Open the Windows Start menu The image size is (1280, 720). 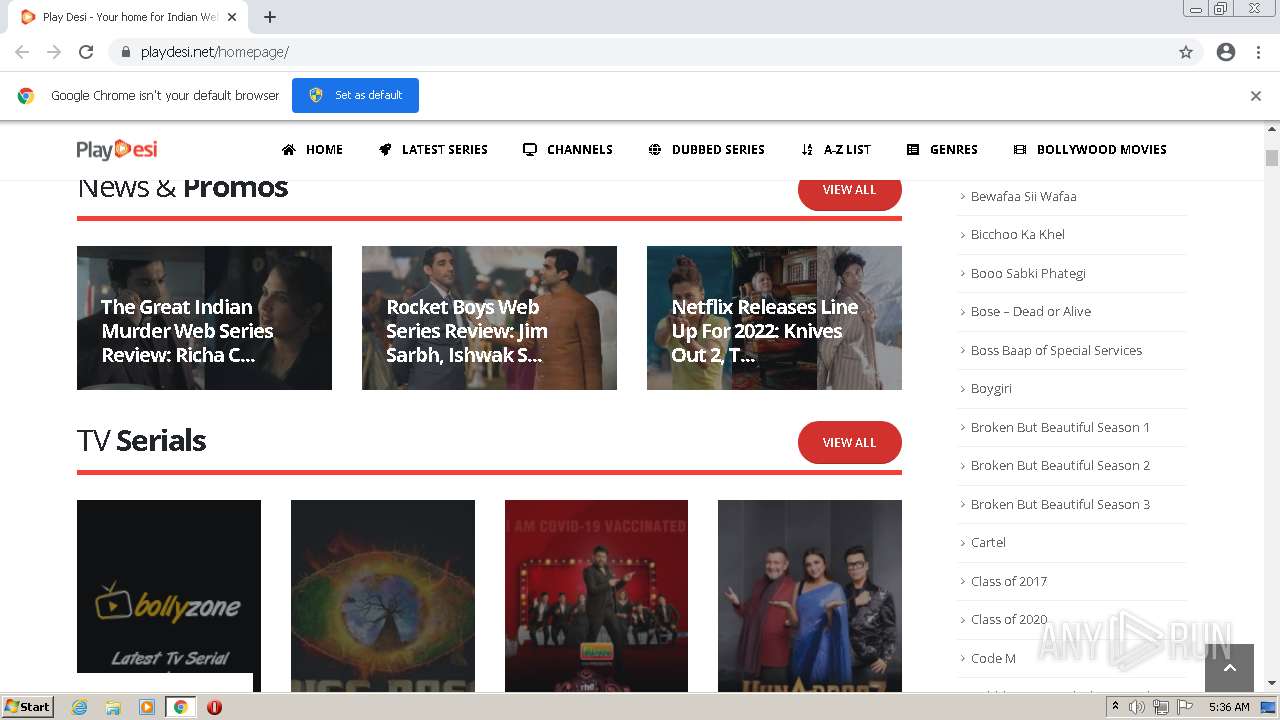coord(28,707)
